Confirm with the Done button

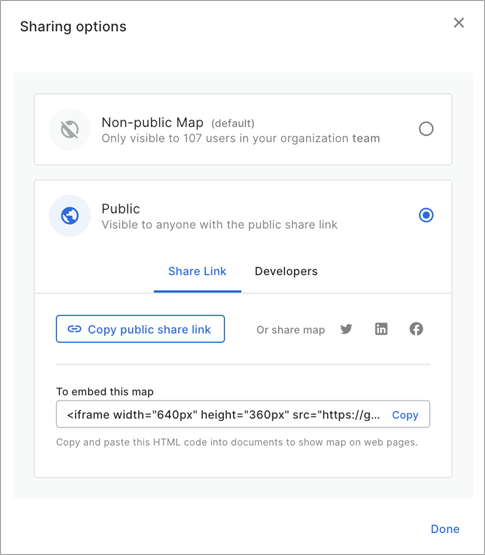(445, 529)
